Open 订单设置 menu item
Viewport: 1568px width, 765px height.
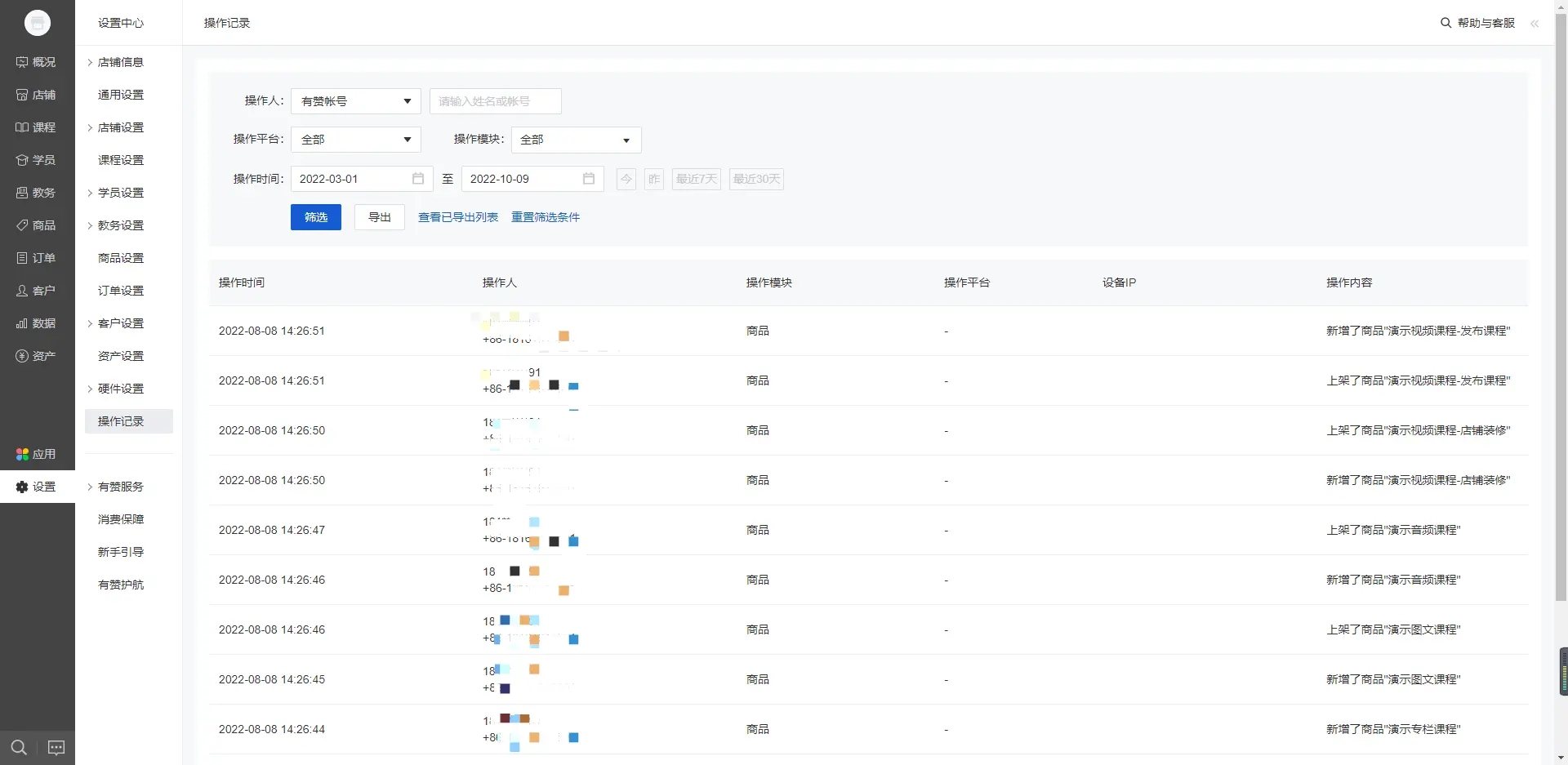click(121, 291)
